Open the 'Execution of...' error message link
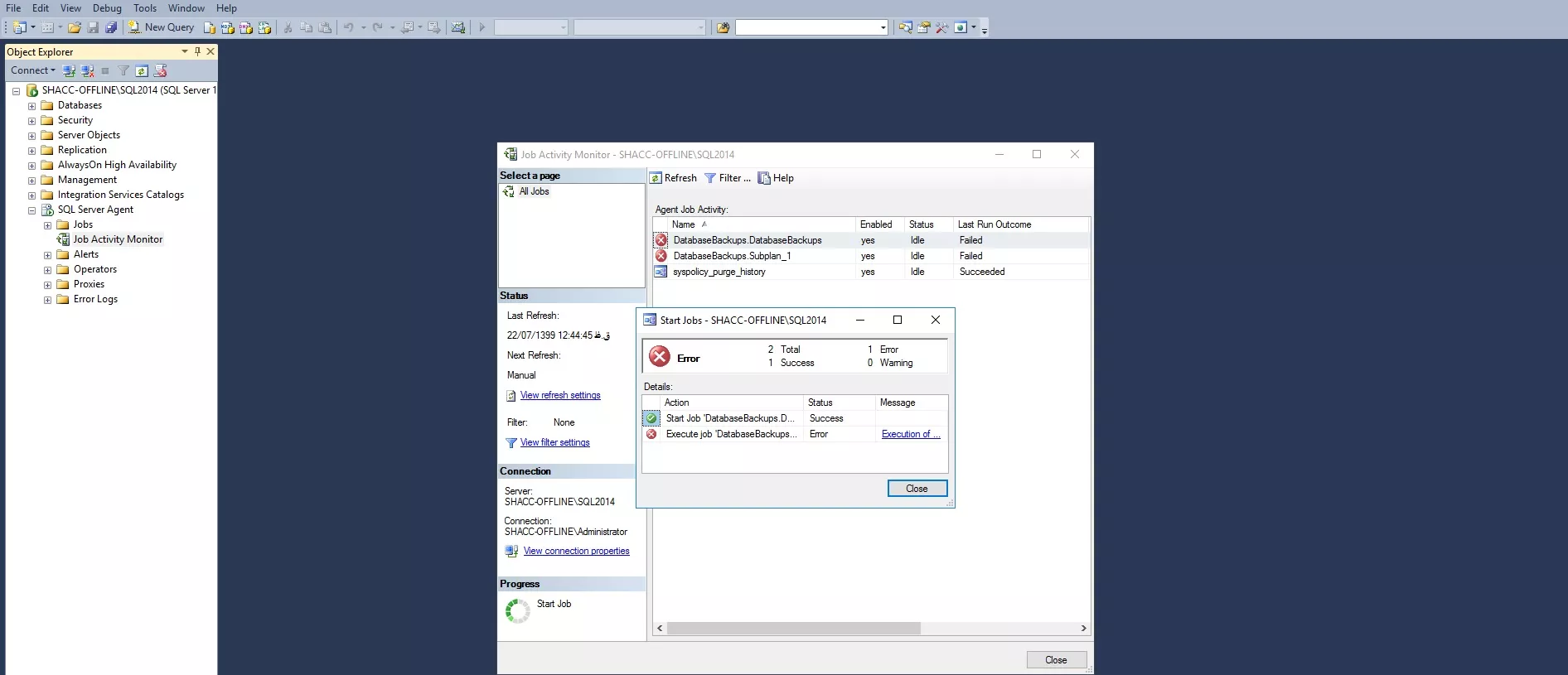 [910, 434]
